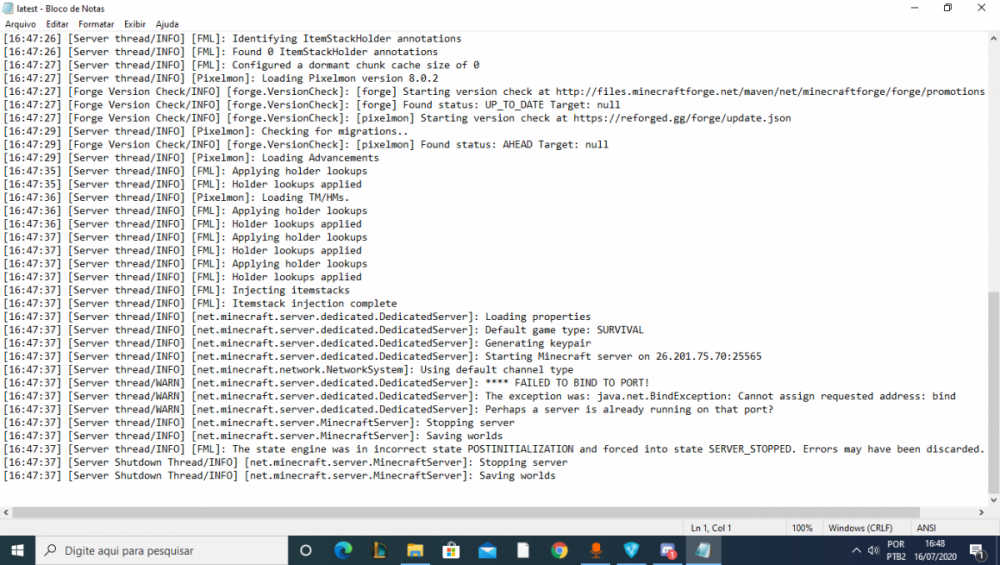This screenshot has height=565, width=1000.
Task: Click the last 'Saving worlds' log line
Action: click(517, 476)
